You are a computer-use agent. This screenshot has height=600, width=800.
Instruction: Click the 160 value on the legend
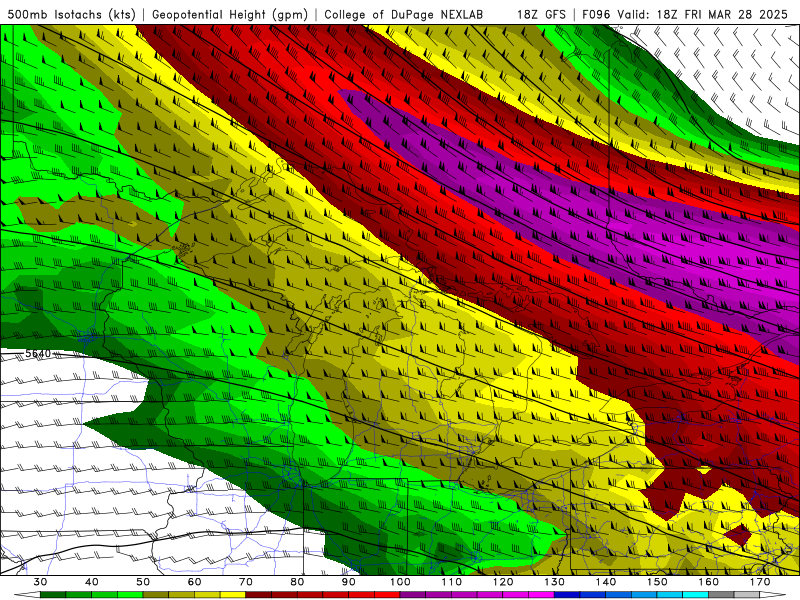709,582
